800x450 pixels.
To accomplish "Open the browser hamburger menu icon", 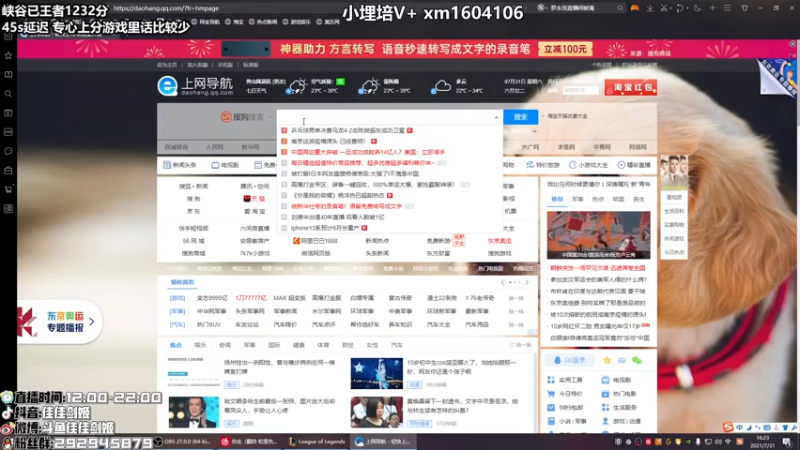I will [728, 8].
